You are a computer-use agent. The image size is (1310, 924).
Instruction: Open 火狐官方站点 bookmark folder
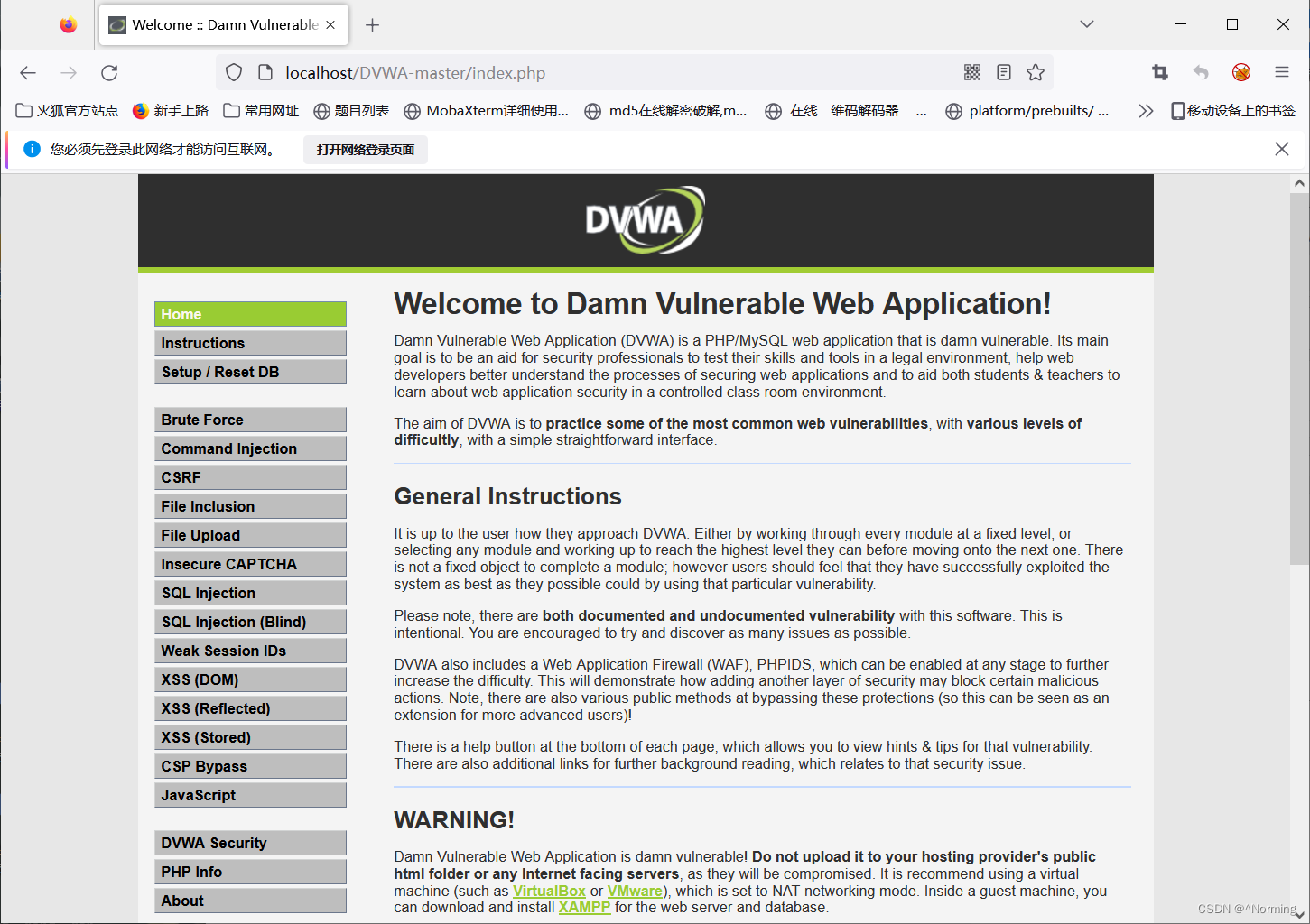(x=67, y=111)
